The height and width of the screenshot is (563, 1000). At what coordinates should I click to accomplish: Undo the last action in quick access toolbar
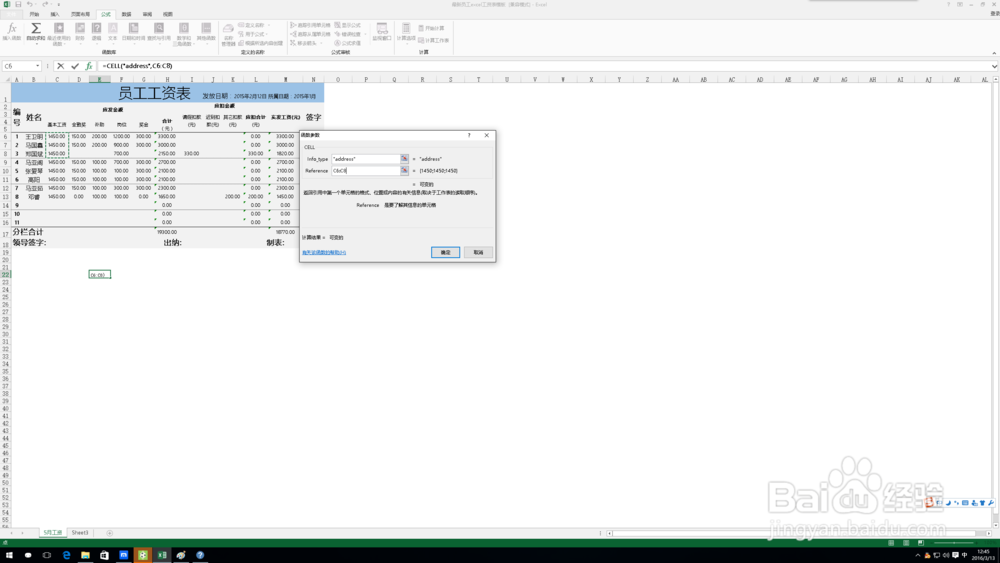(29, 4)
